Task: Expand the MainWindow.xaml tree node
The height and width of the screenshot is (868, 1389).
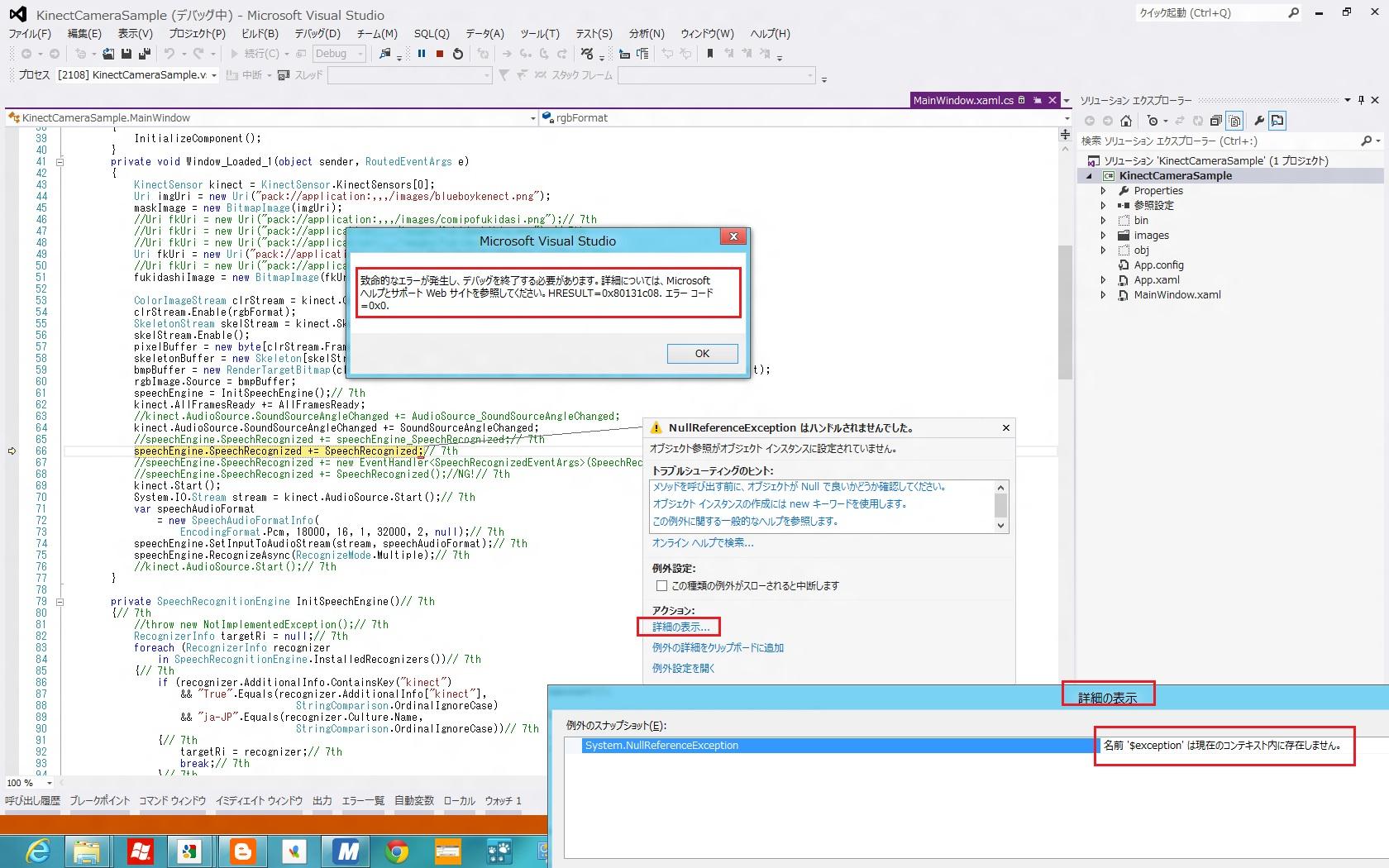Action: tap(1103, 295)
